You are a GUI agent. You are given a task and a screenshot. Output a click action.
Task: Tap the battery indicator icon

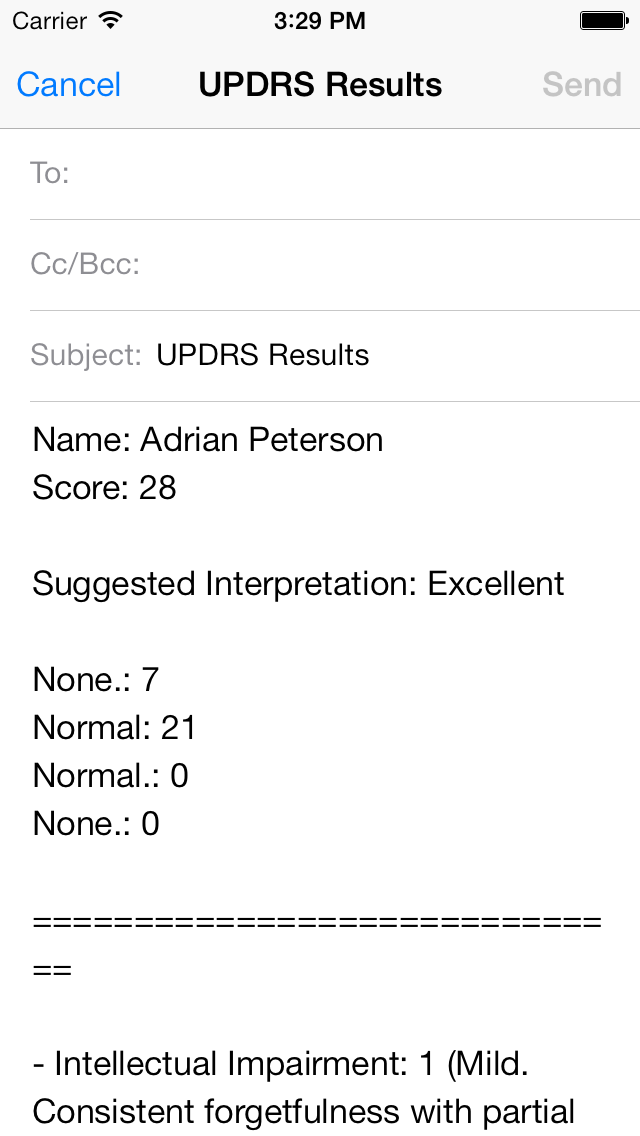pyautogui.click(x=604, y=21)
